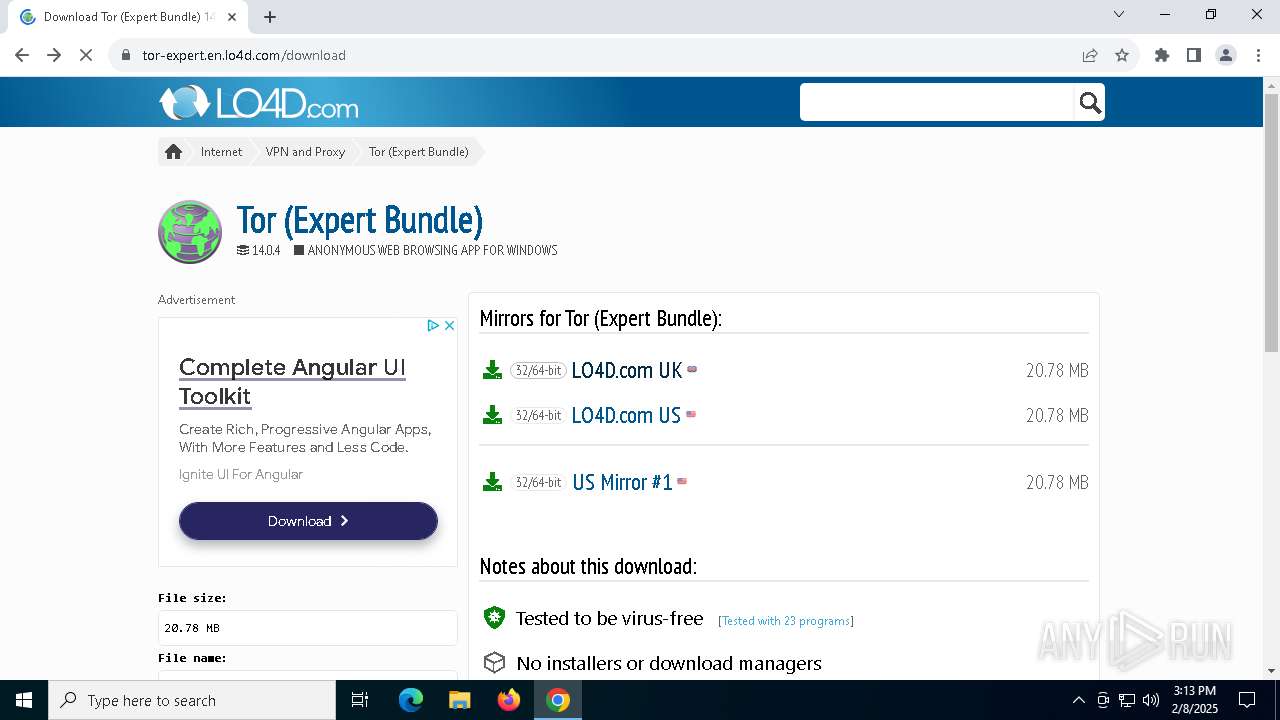Click the green download arrow for LO4D.com UK

point(492,370)
